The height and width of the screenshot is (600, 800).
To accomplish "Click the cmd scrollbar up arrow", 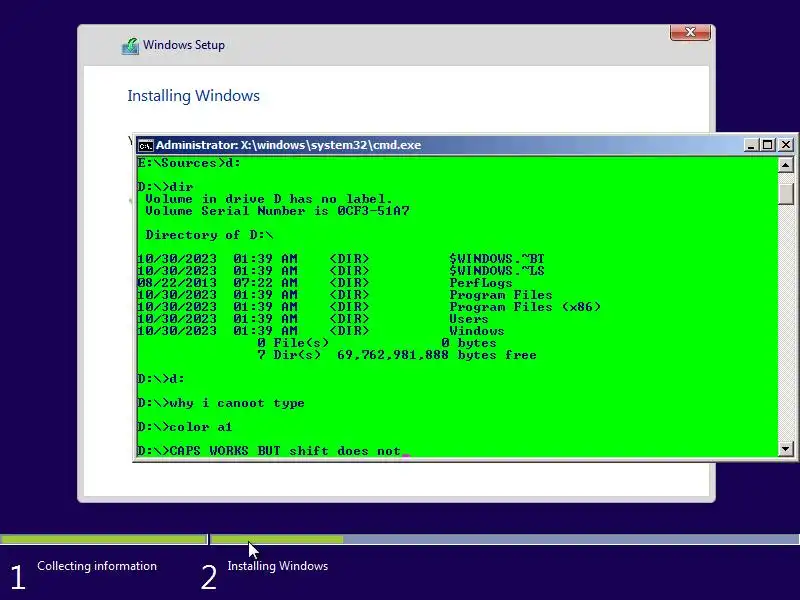I will (785, 165).
